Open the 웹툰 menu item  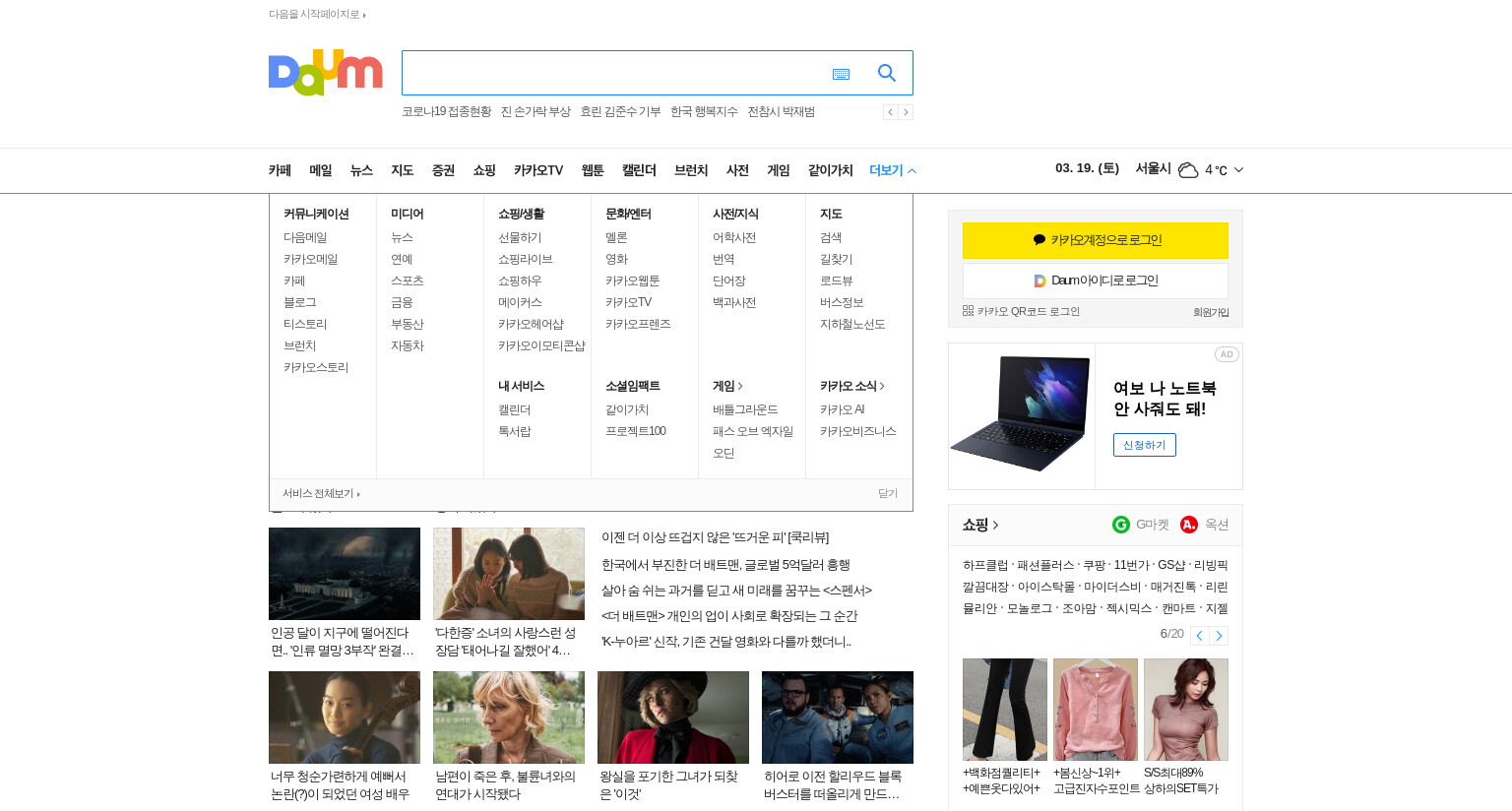tap(593, 170)
